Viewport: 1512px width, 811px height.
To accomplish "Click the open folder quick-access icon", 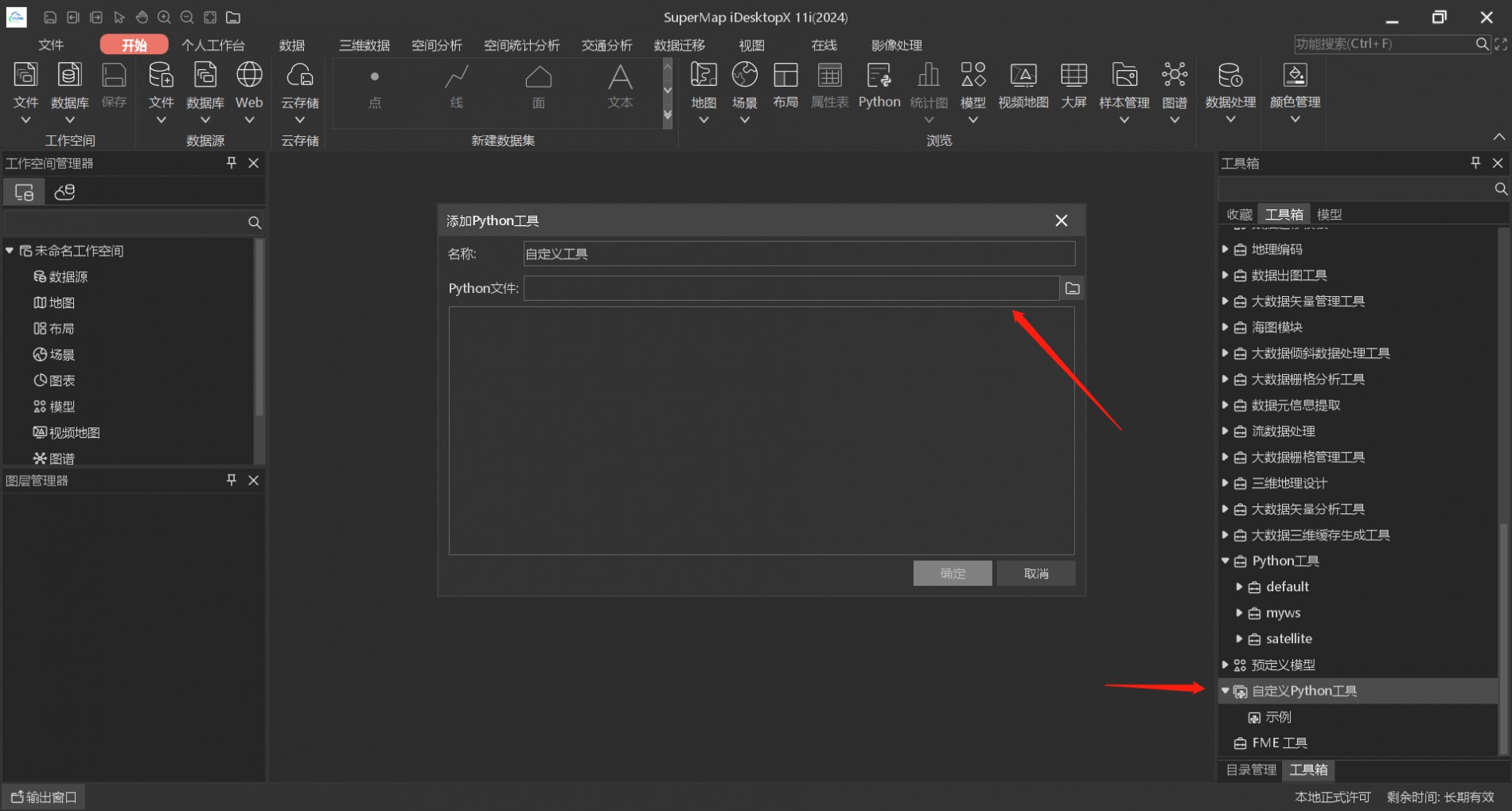I will click(x=233, y=17).
